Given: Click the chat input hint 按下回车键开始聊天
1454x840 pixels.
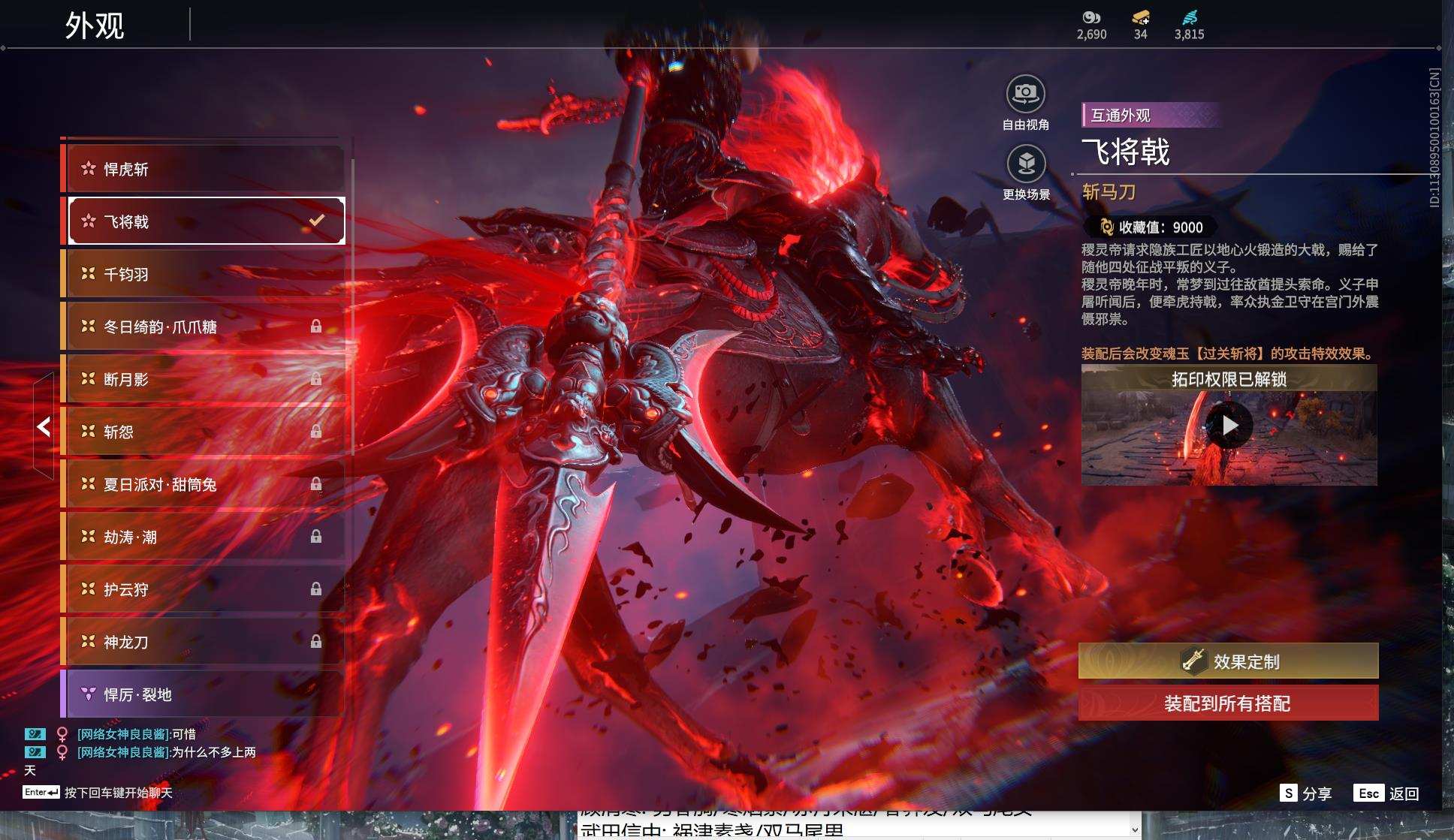Looking at the screenshot, I should [x=119, y=793].
